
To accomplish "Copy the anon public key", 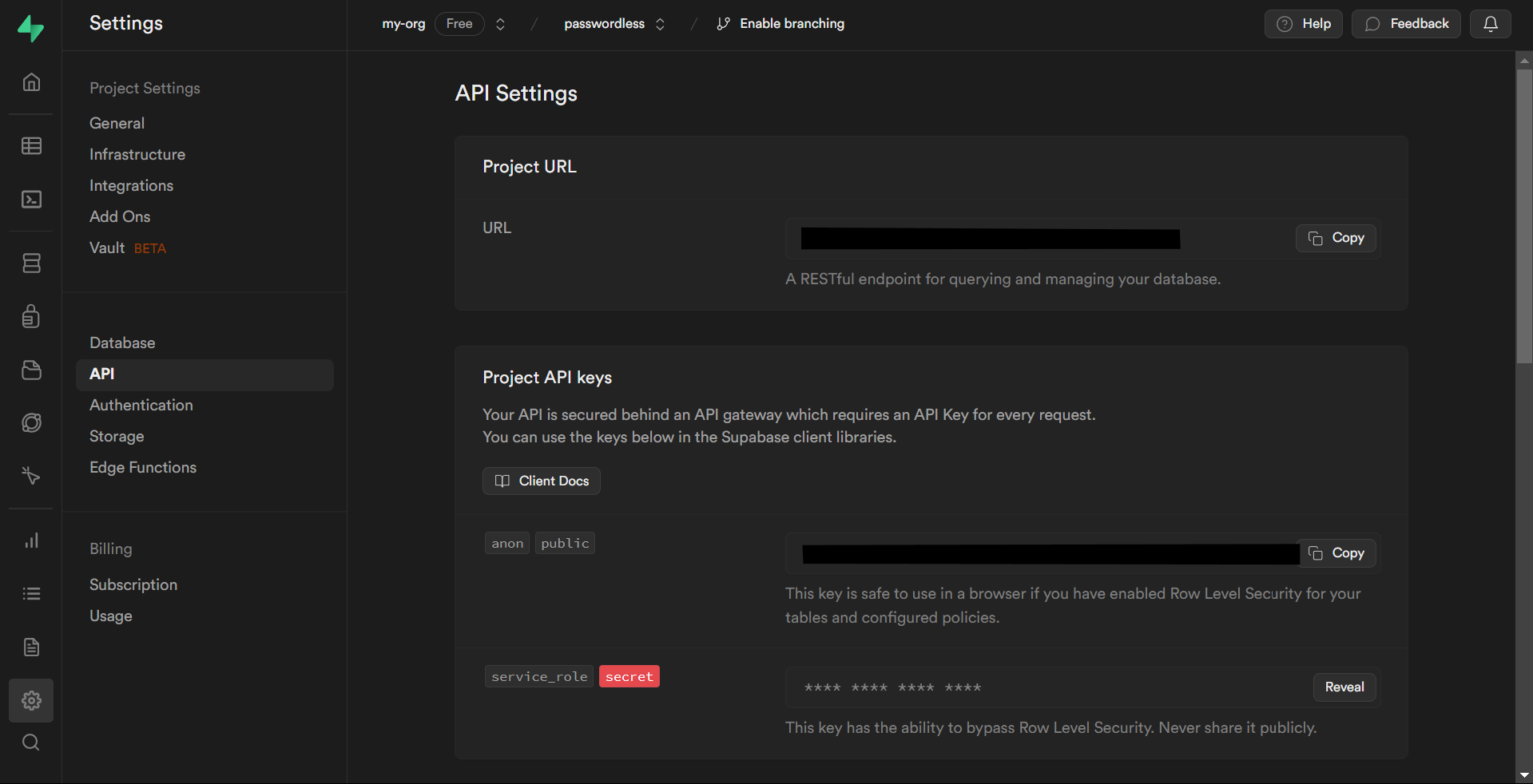I will pos(1336,553).
